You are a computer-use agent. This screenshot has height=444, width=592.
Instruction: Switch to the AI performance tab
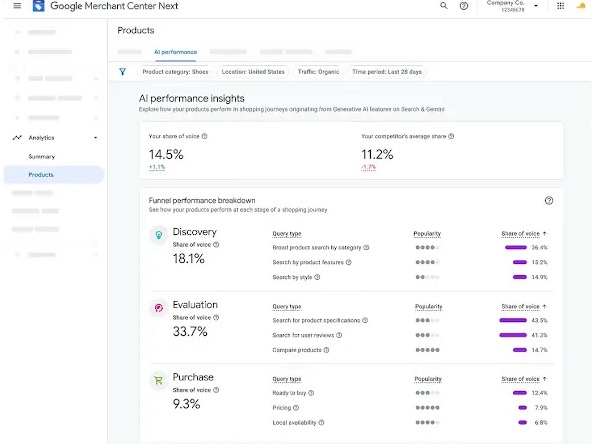(x=176, y=52)
